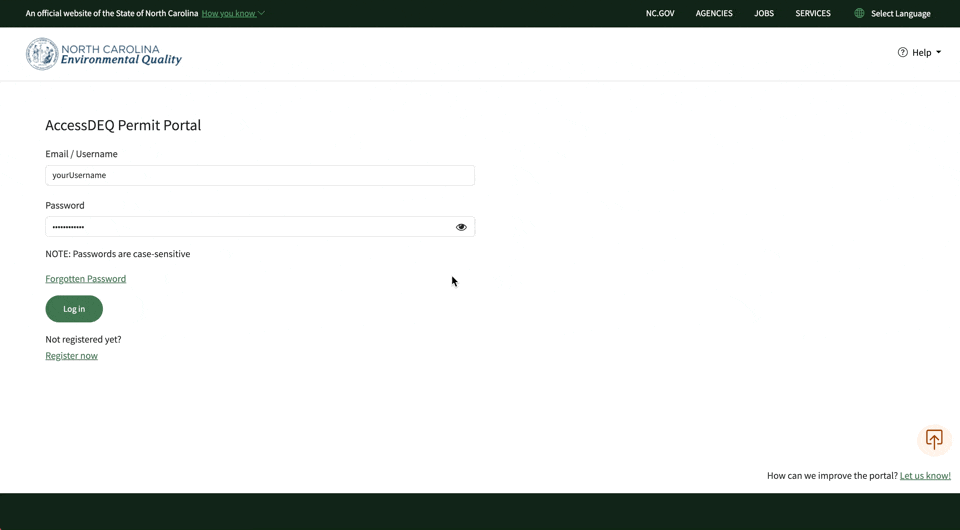Click the North Carolina state seal logo
960x530 pixels.
click(42, 54)
